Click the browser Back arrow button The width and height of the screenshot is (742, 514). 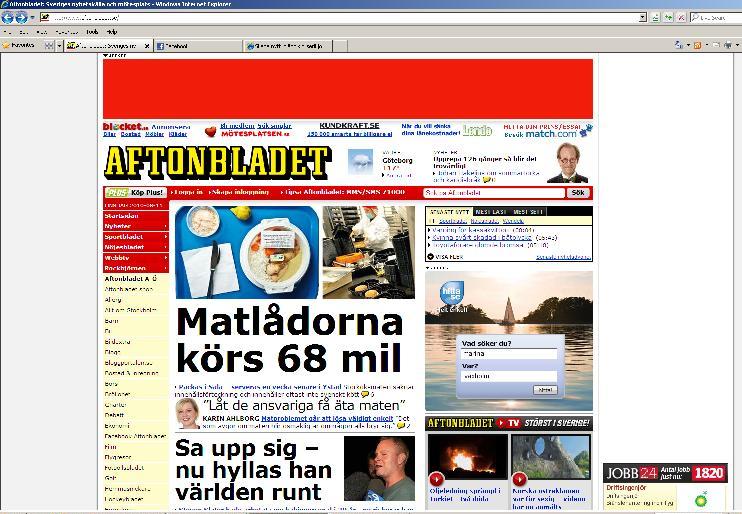tap(8, 18)
